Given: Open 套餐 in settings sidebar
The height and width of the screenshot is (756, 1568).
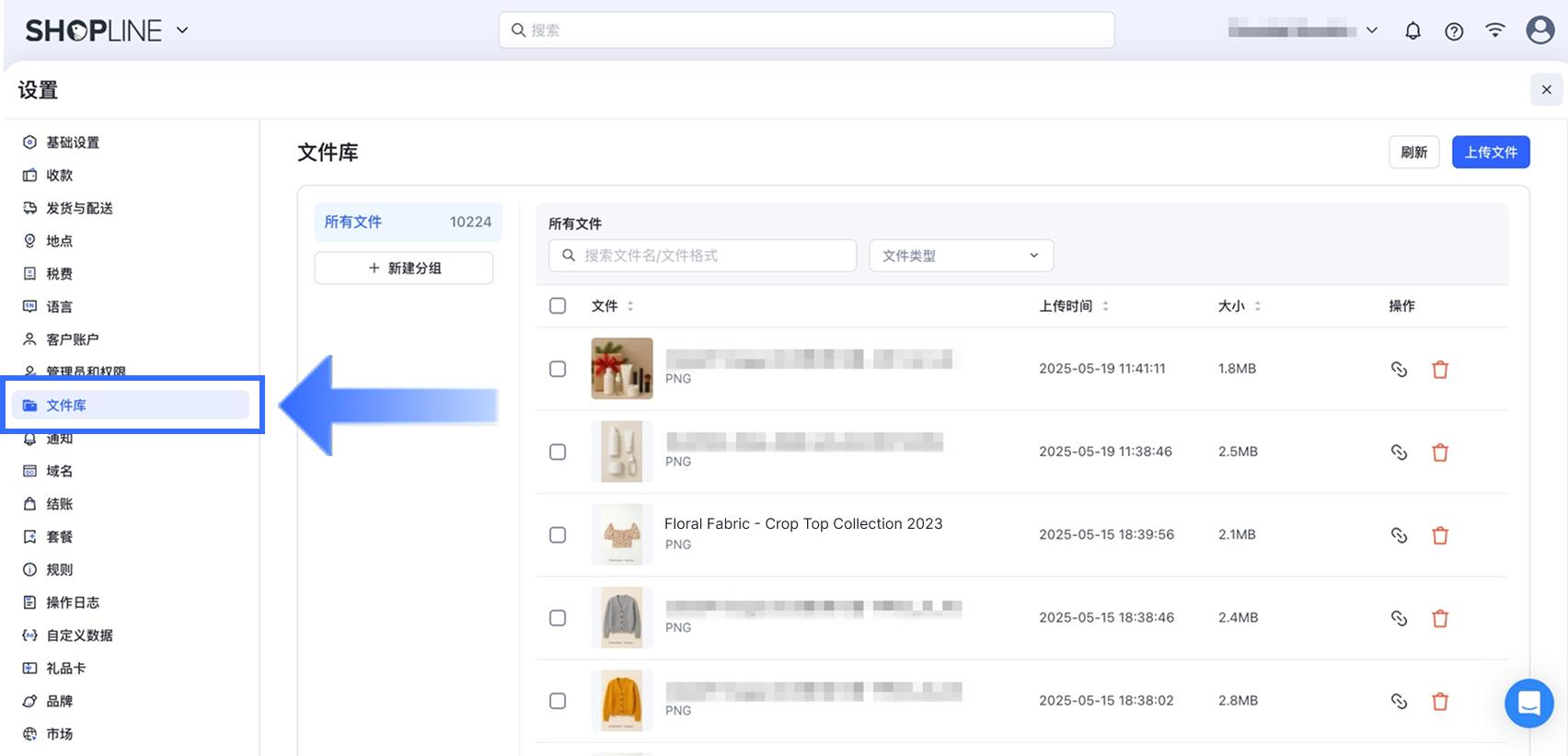Looking at the screenshot, I should (x=59, y=536).
